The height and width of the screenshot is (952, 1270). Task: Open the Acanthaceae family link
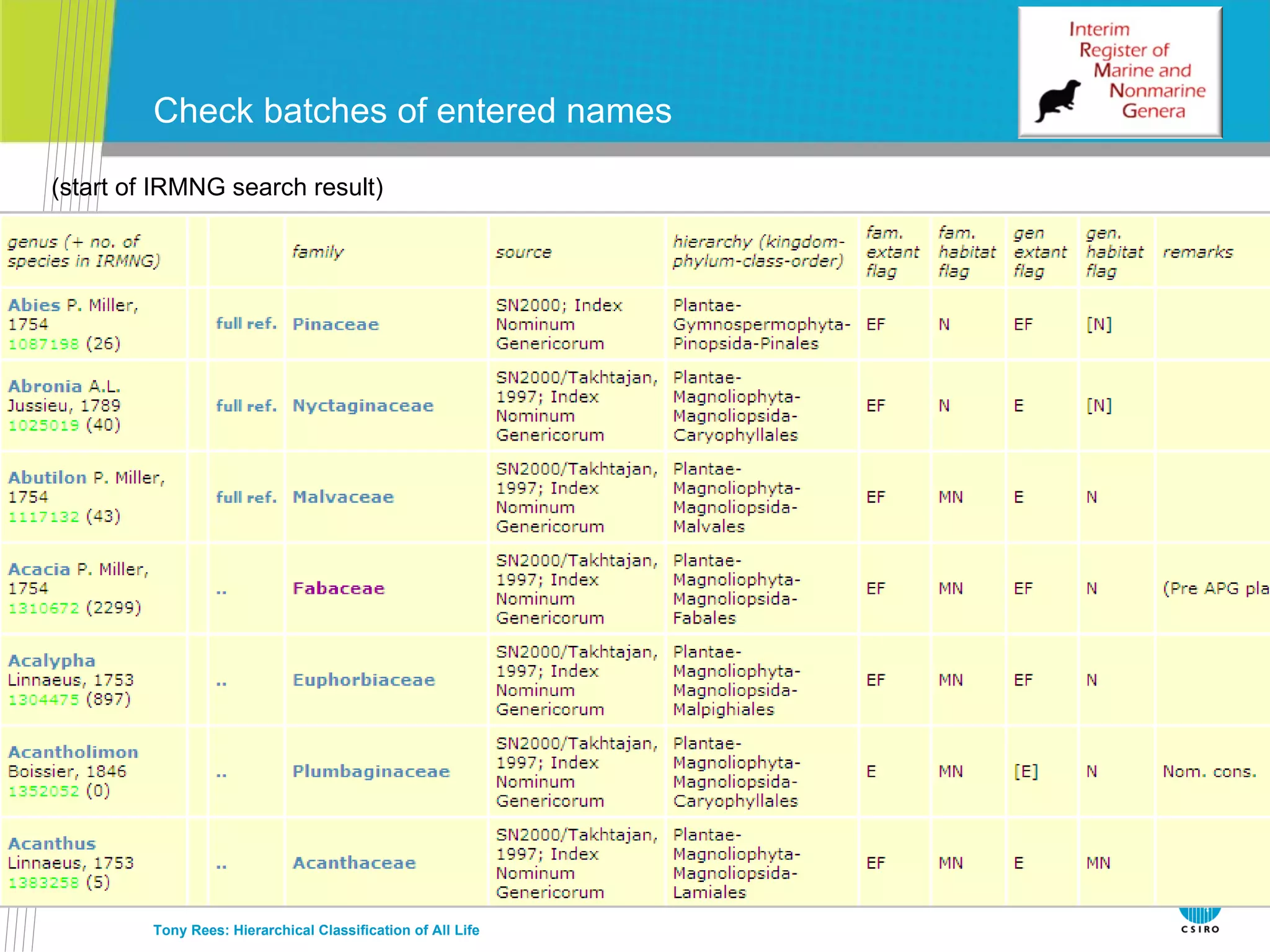coord(353,863)
